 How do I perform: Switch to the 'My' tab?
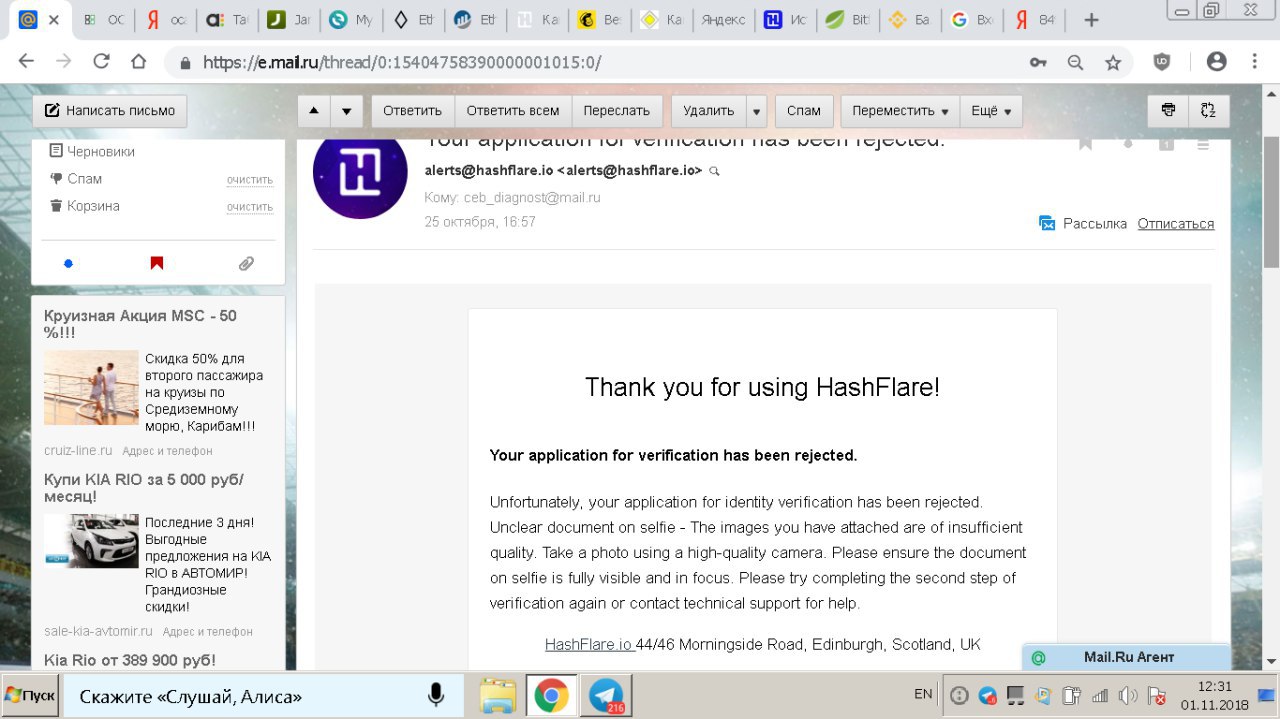[352, 20]
